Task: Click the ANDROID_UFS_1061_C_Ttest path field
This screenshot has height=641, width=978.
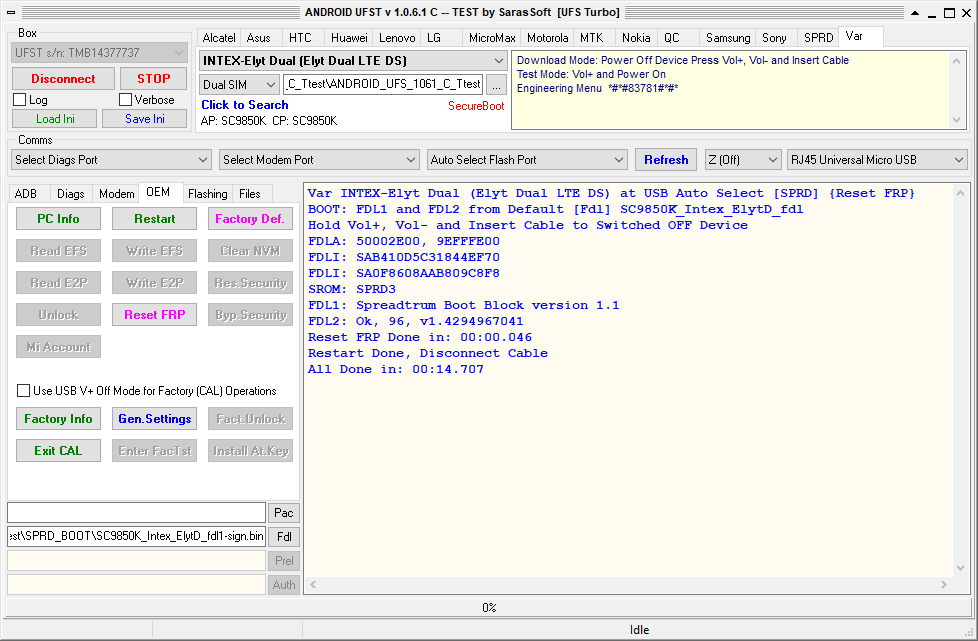Action: tap(383, 84)
